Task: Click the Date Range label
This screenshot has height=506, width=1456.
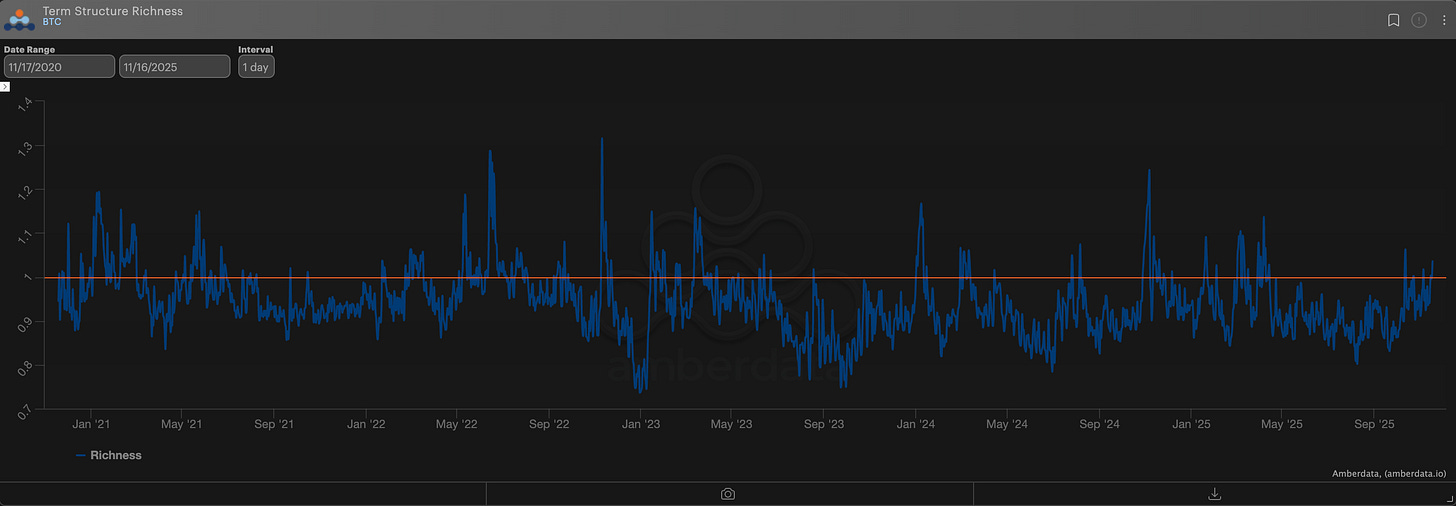Action: tap(29, 49)
